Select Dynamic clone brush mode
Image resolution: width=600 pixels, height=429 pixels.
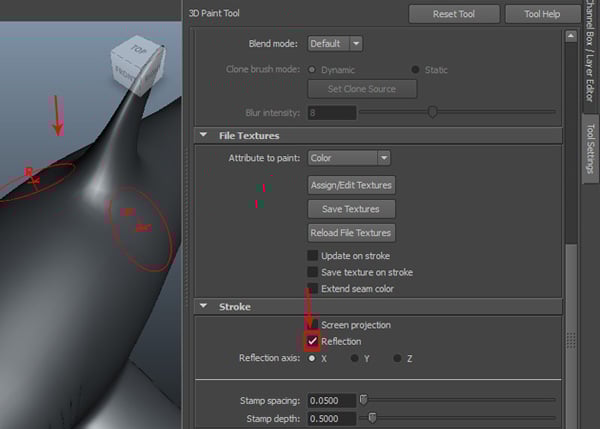(312, 70)
